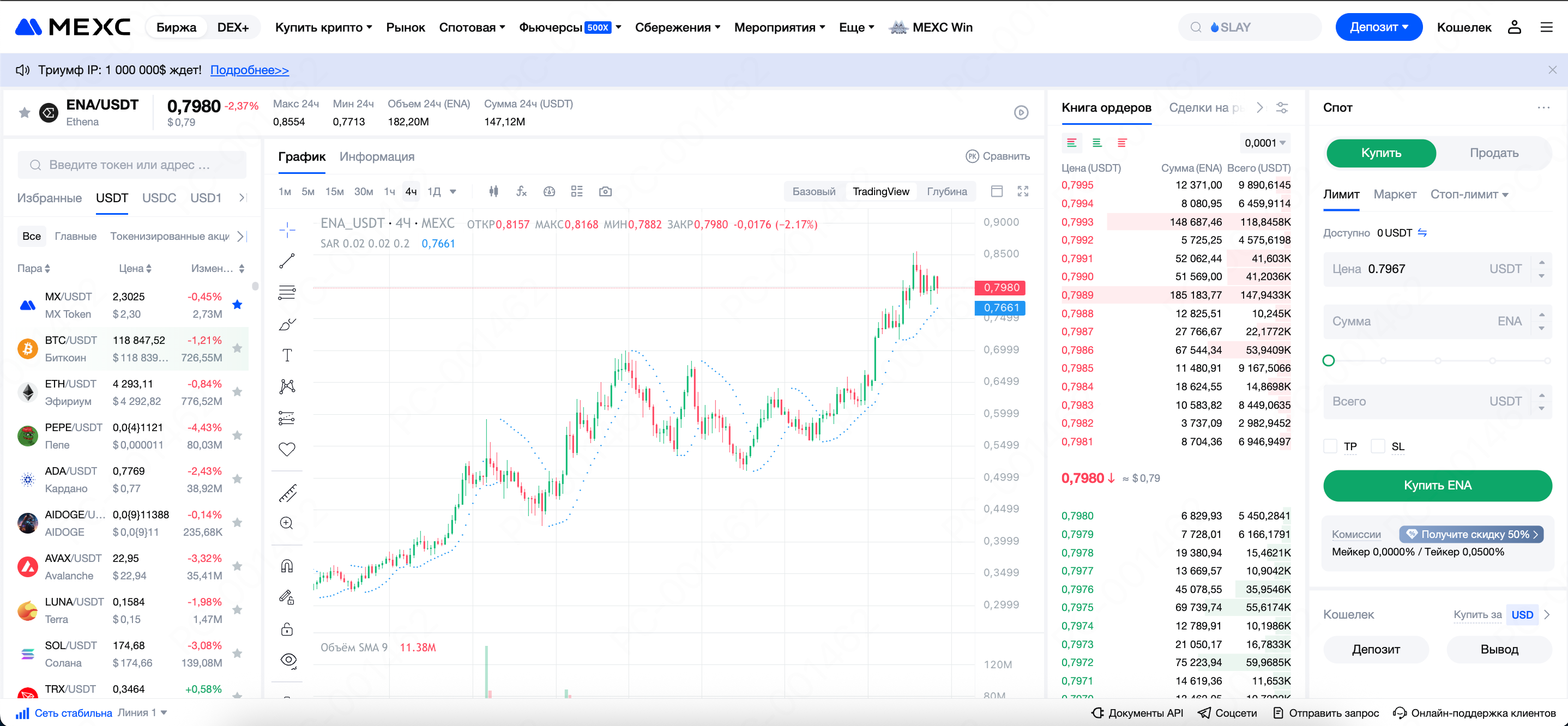Show both bids and asks order book view
The height and width of the screenshot is (726, 1568).
(x=1071, y=143)
